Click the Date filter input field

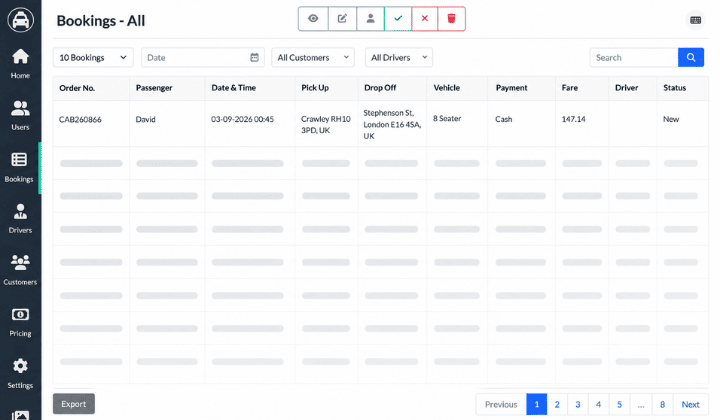click(202, 57)
